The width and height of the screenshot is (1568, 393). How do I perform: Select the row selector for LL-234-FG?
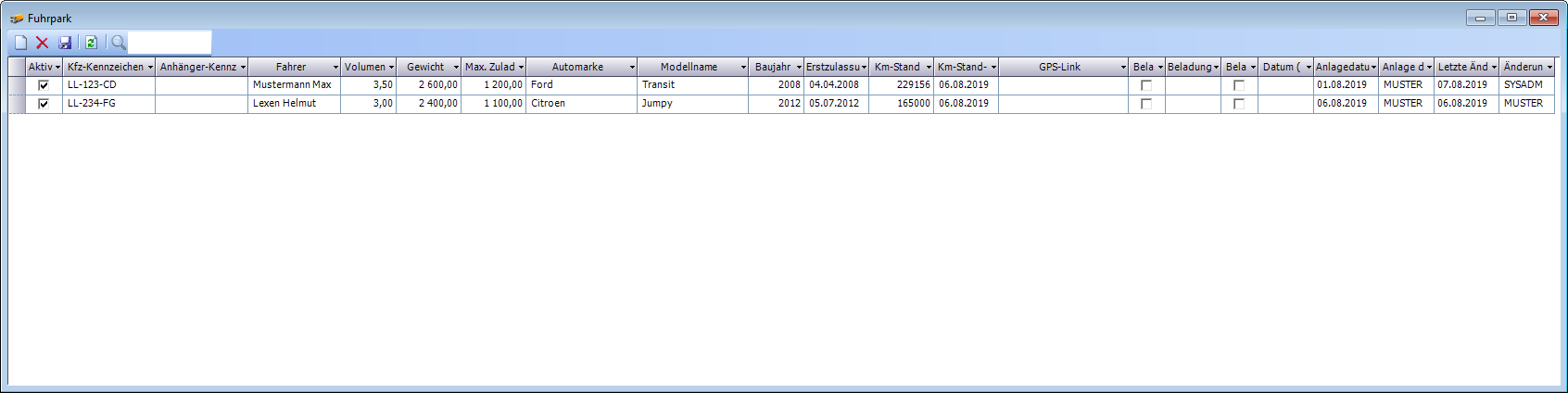pyautogui.click(x=17, y=104)
